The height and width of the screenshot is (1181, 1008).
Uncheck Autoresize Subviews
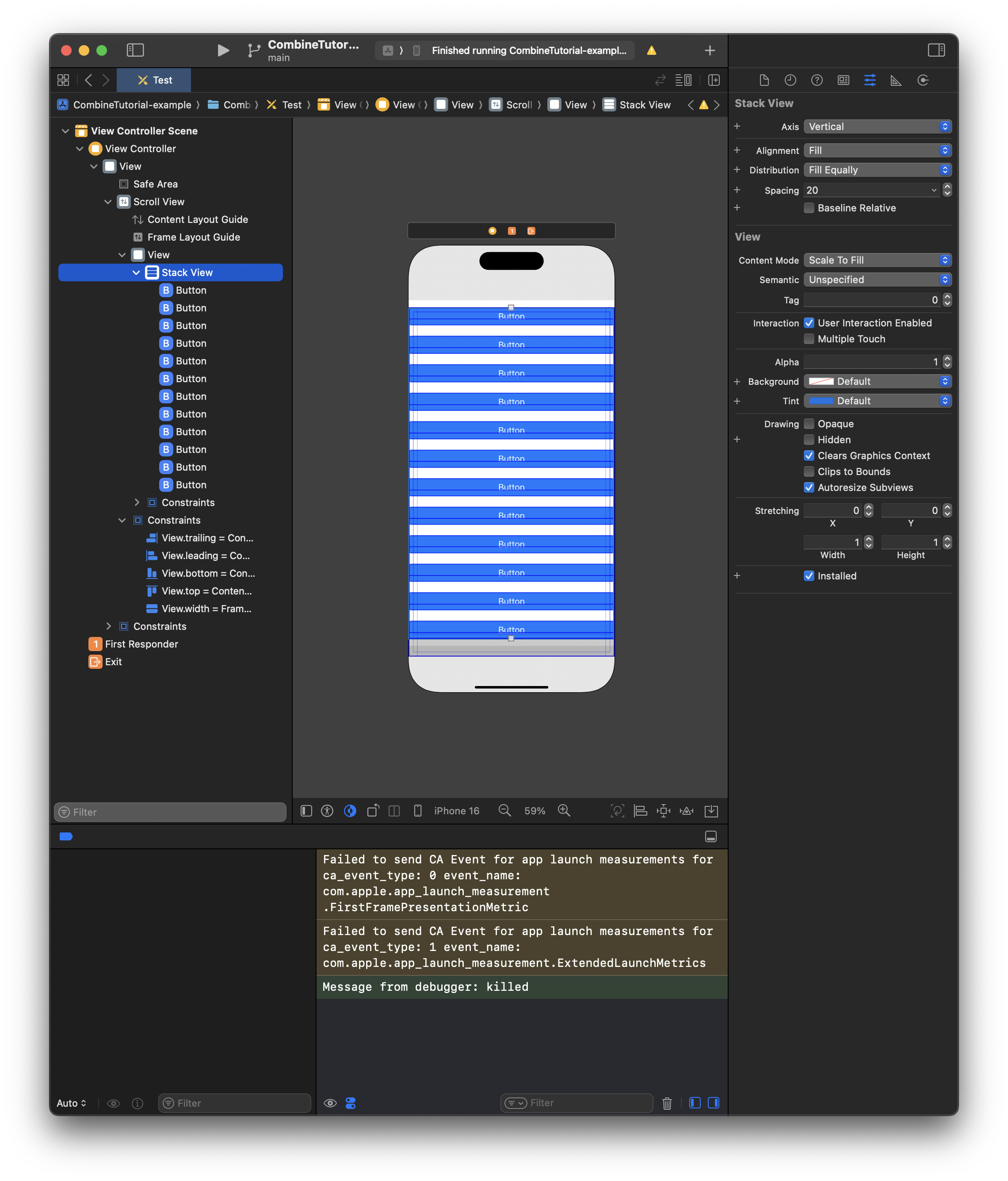click(x=809, y=488)
